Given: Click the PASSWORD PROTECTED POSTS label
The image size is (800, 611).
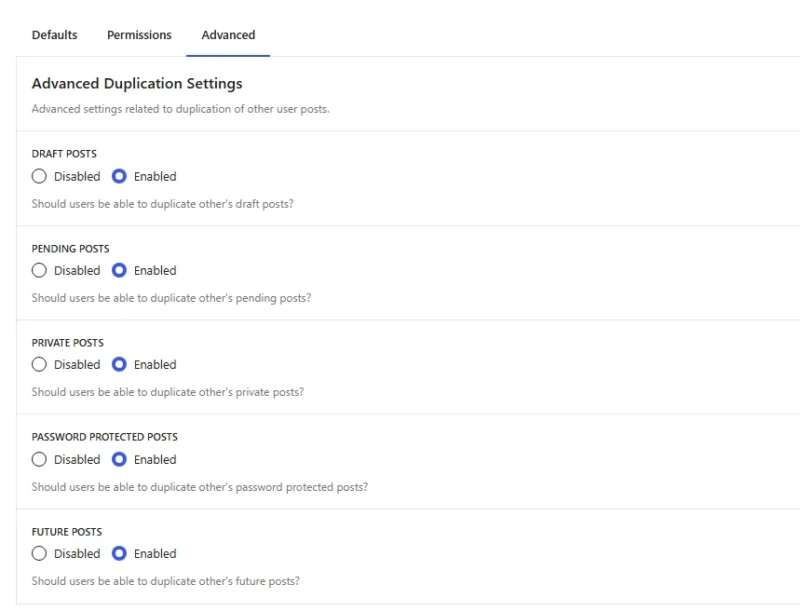Looking at the screenshot, I should [104, 437].
